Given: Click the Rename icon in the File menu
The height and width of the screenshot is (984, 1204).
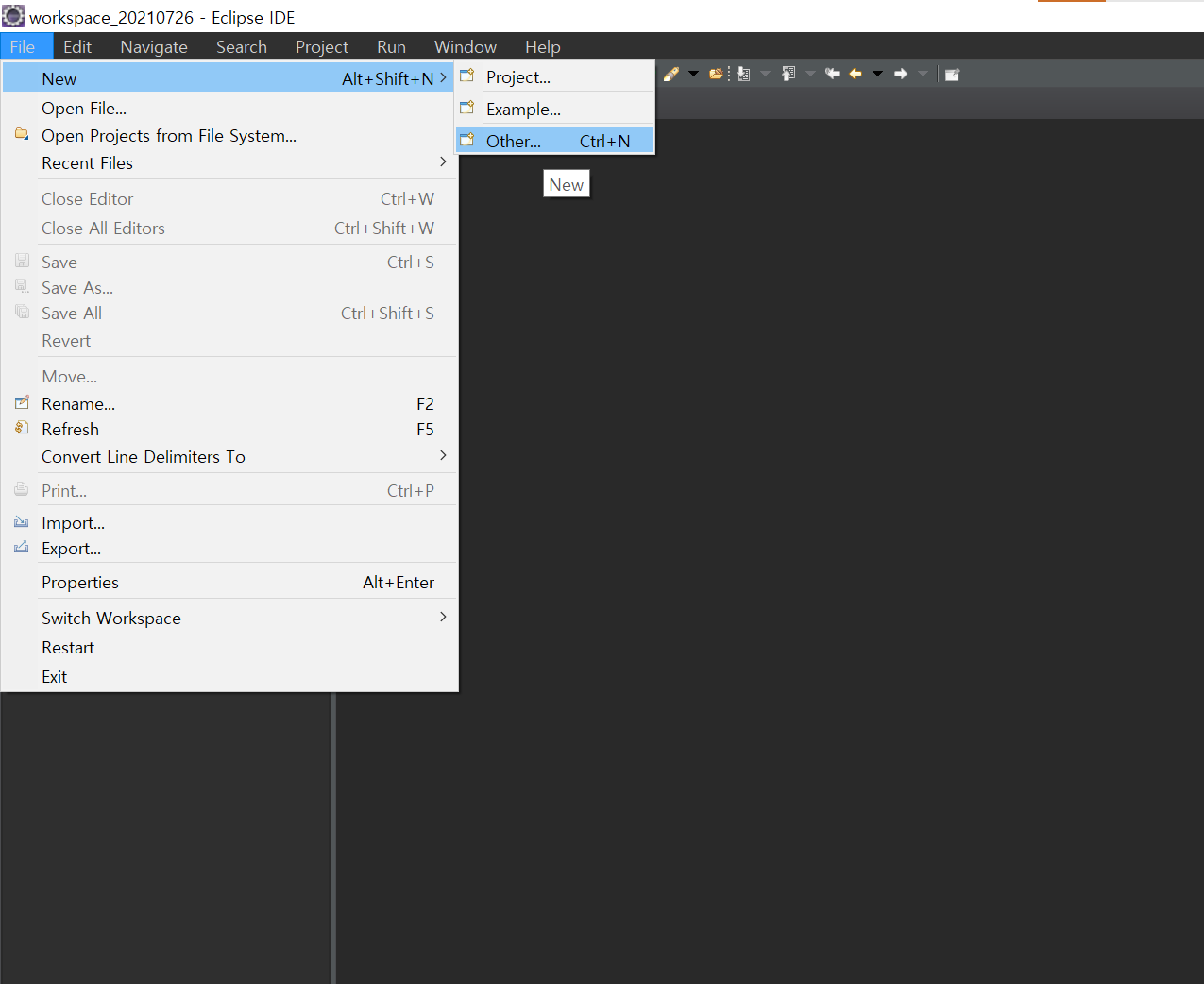Looking at the screenshot, I should 22,402.
